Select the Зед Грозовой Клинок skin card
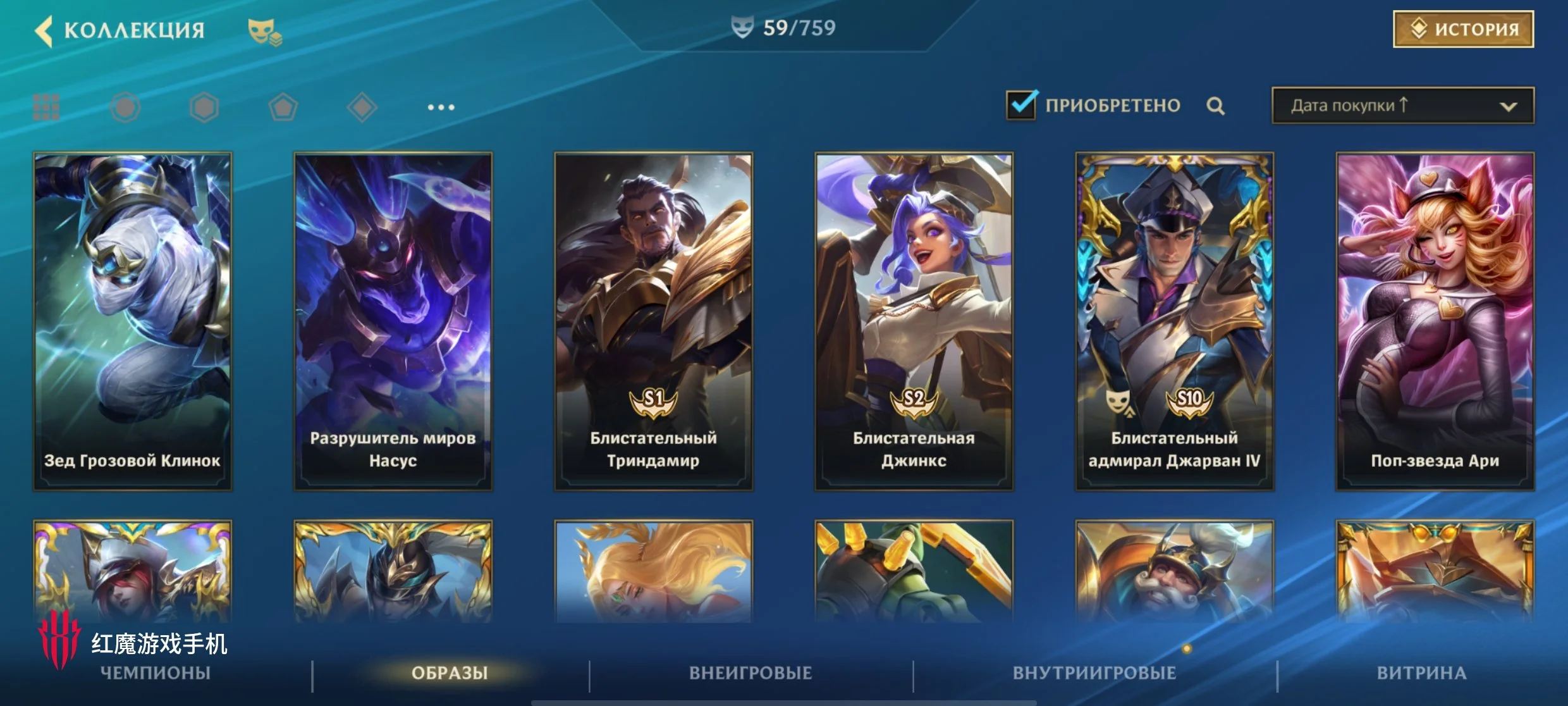Image resolution: width=1568 pixels, height=706 pixels. pos(133,321)
